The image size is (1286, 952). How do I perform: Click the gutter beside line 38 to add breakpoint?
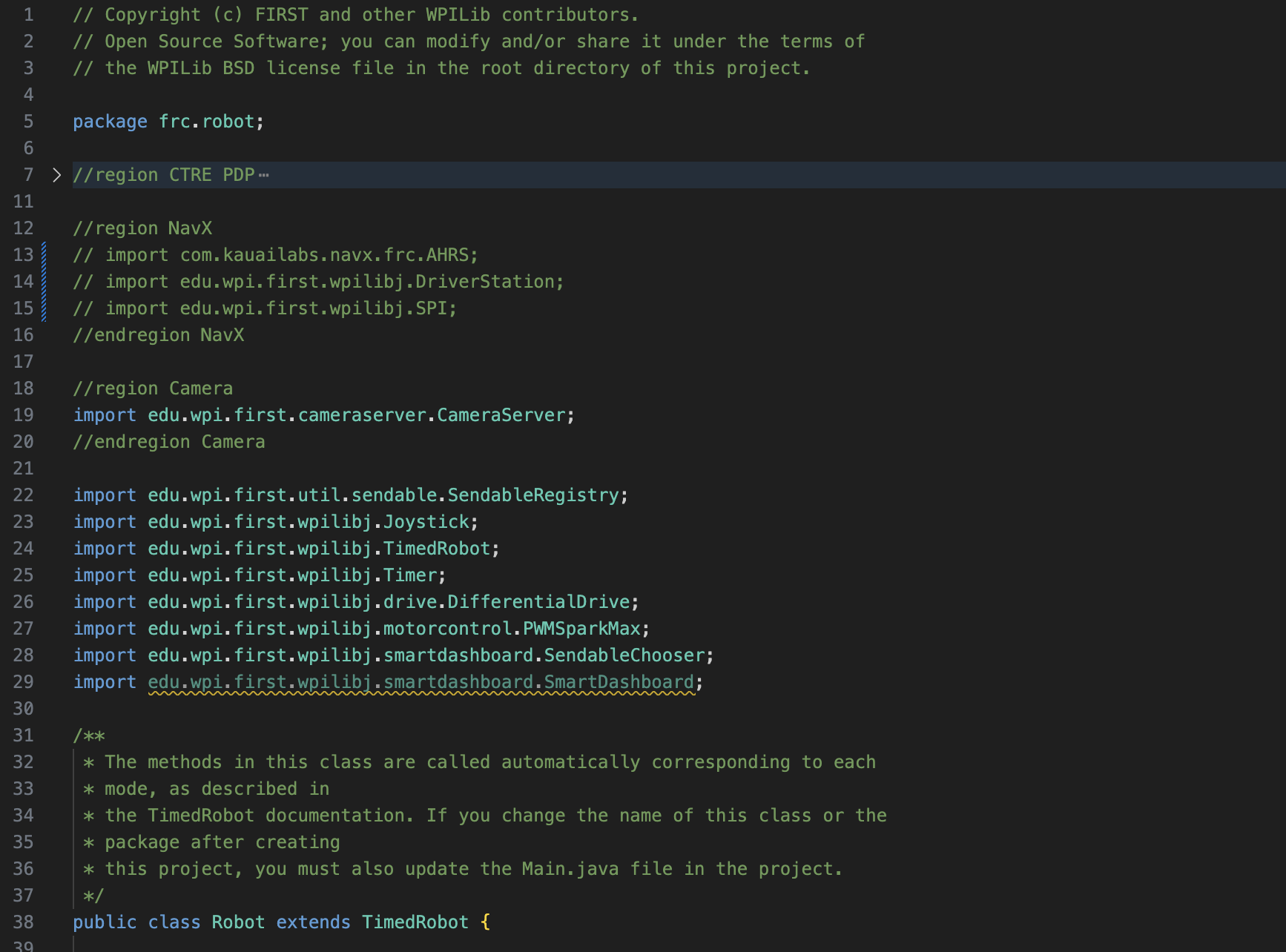pos(9,922)
